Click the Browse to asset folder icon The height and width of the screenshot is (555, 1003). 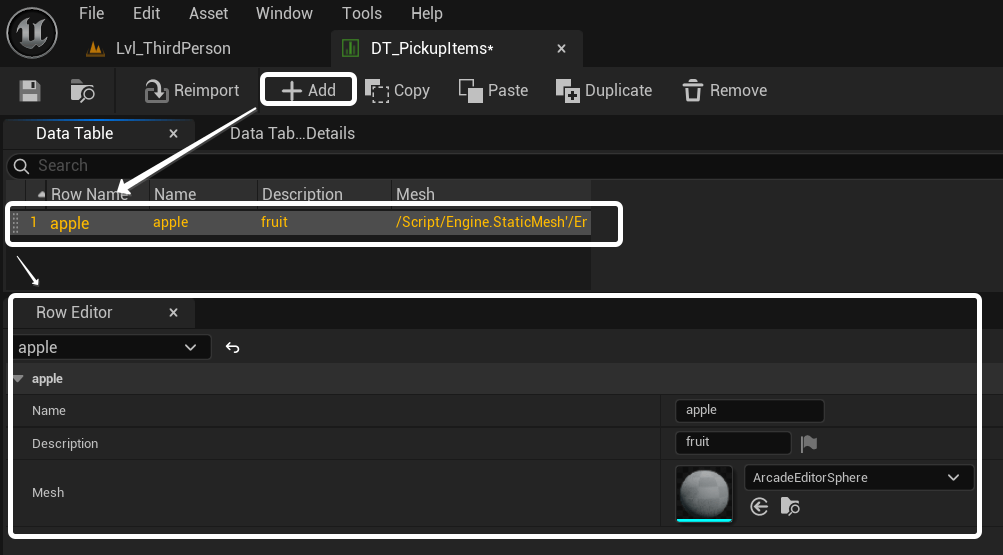[x=82, y=91]
